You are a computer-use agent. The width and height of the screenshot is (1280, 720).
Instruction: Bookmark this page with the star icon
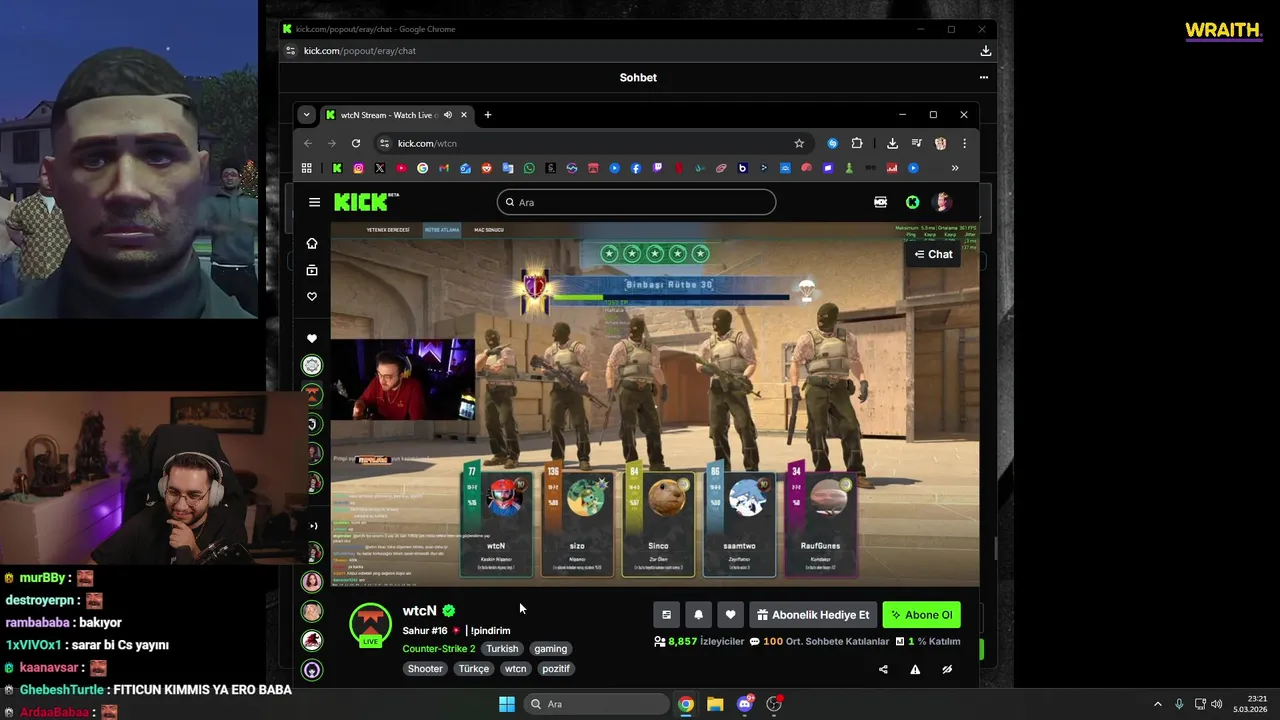pyautogui.click(x=799, y=143)
